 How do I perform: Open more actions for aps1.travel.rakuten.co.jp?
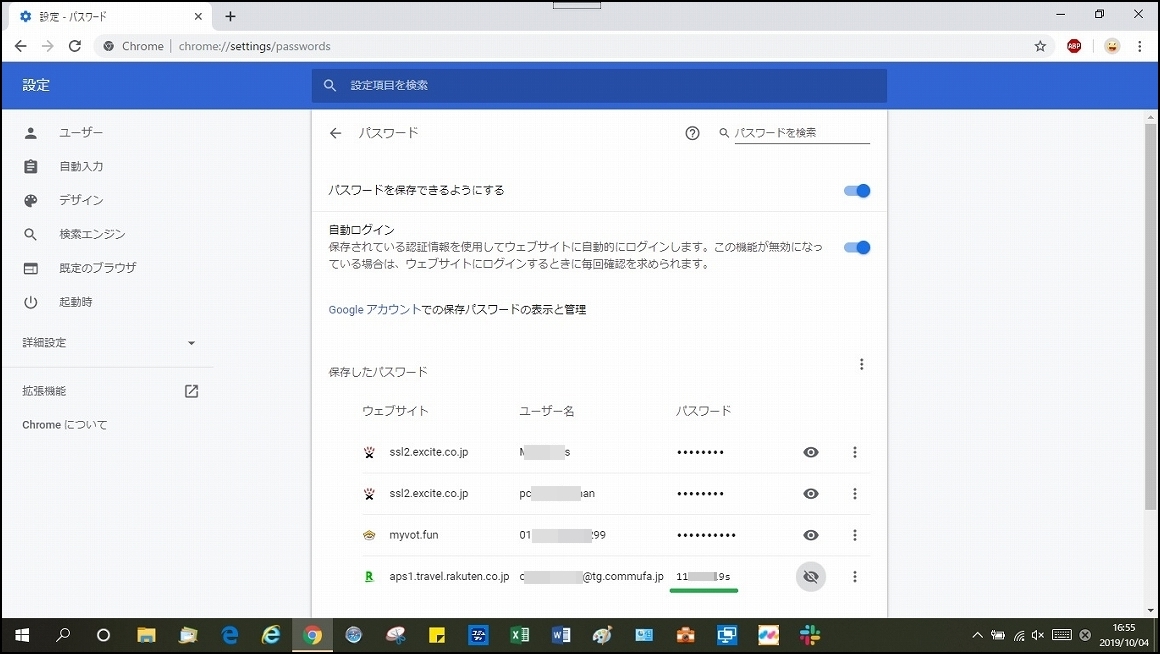pos(854,576)
